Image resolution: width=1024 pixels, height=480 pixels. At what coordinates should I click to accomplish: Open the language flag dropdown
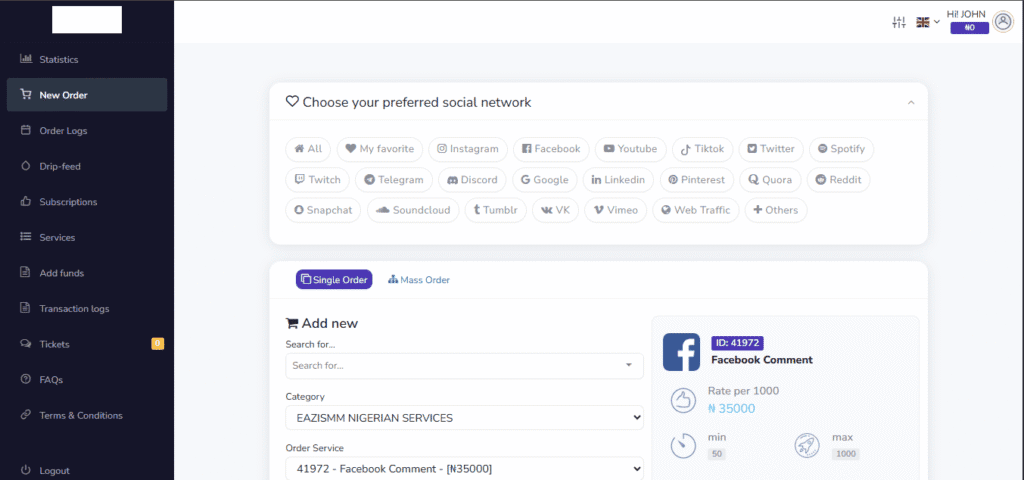pos(927,22)
